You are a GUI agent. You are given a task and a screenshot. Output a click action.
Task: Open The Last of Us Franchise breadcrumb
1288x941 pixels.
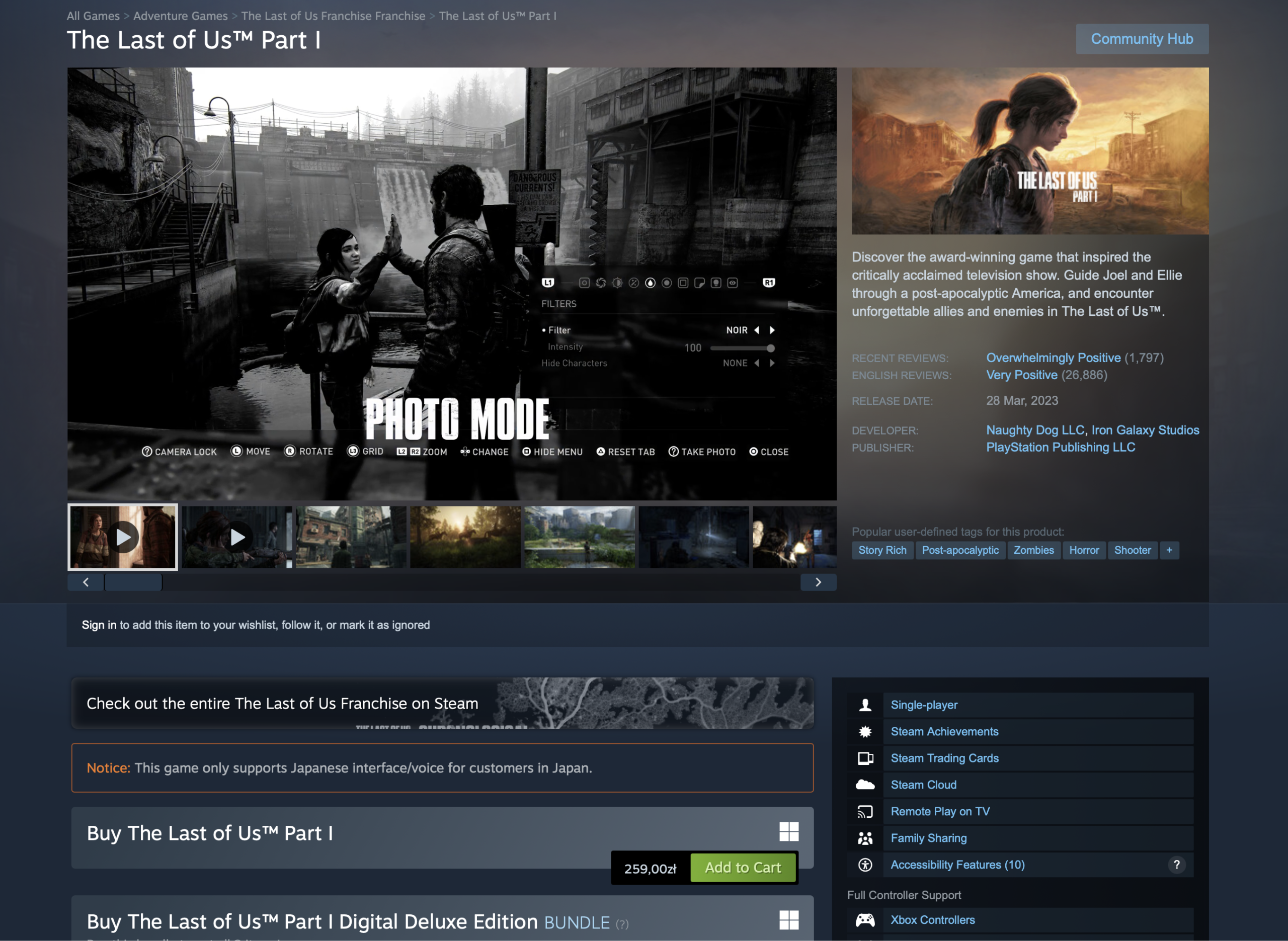click(x=333, y=16)
